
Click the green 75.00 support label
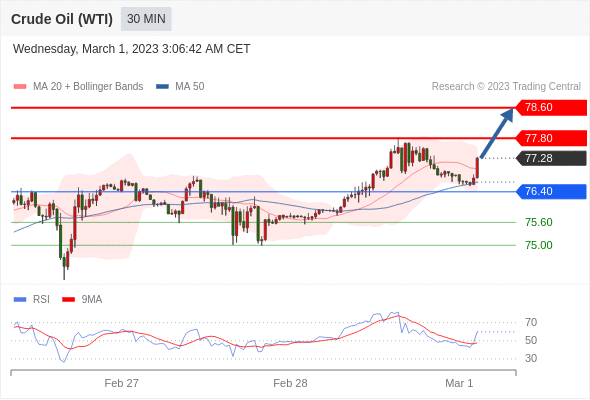coord(538,245)
